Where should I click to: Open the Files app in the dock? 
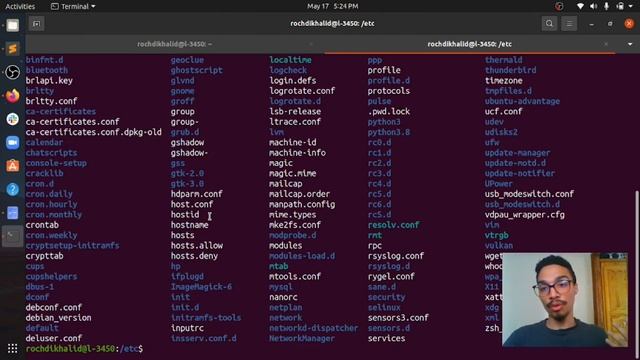(x=13, y=25)
